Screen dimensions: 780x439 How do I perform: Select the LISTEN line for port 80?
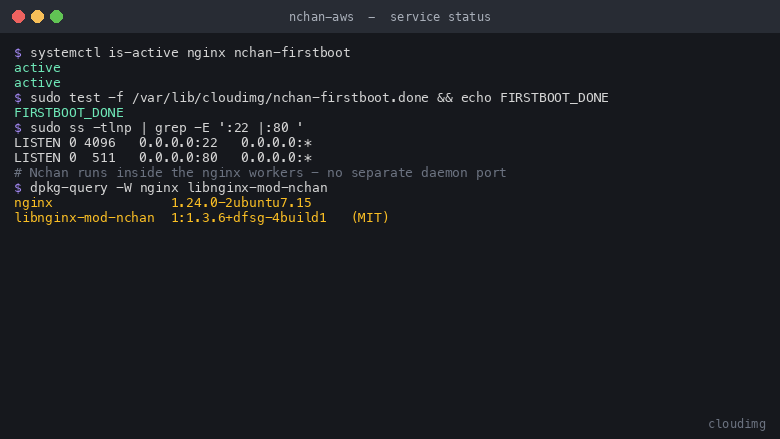163,158
